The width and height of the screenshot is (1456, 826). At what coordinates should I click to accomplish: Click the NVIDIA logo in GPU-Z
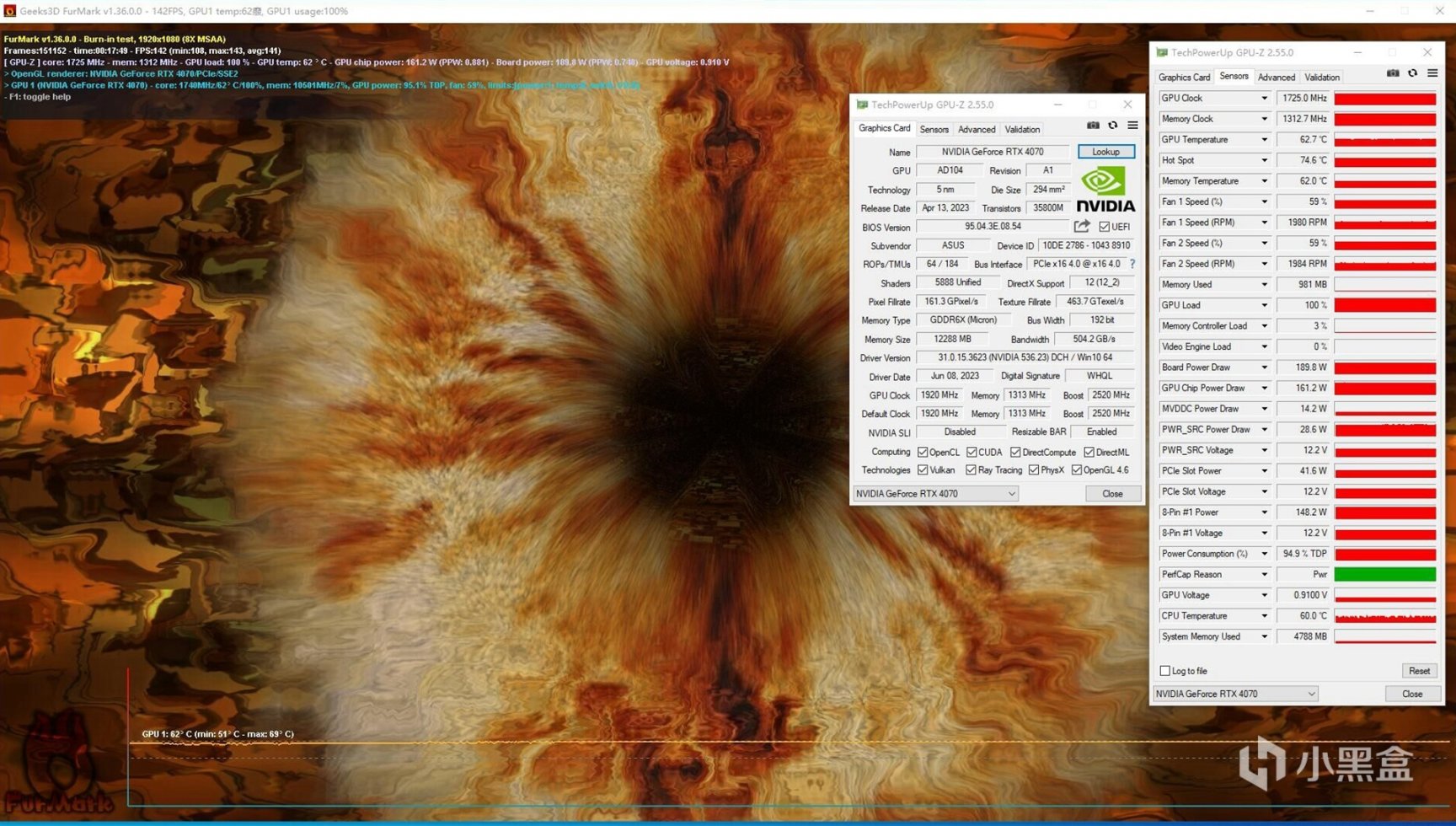click(1105, 190)
